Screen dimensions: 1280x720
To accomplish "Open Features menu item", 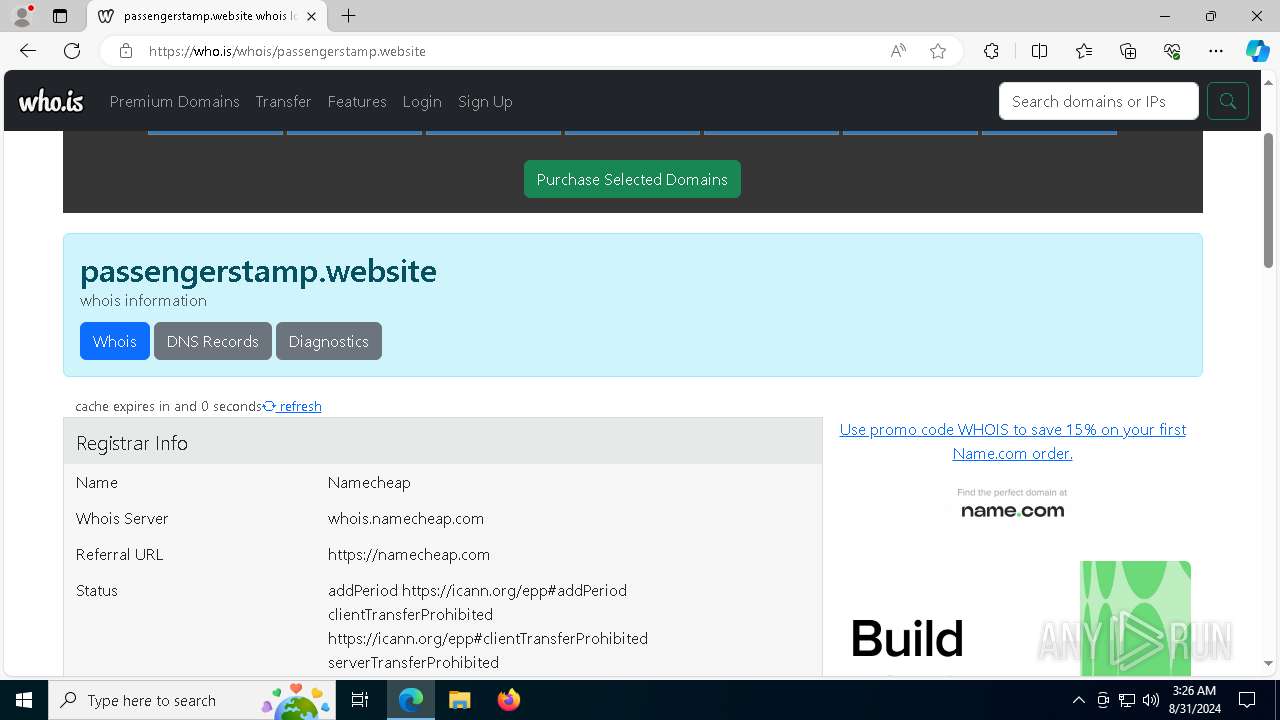I will (357, 101).
